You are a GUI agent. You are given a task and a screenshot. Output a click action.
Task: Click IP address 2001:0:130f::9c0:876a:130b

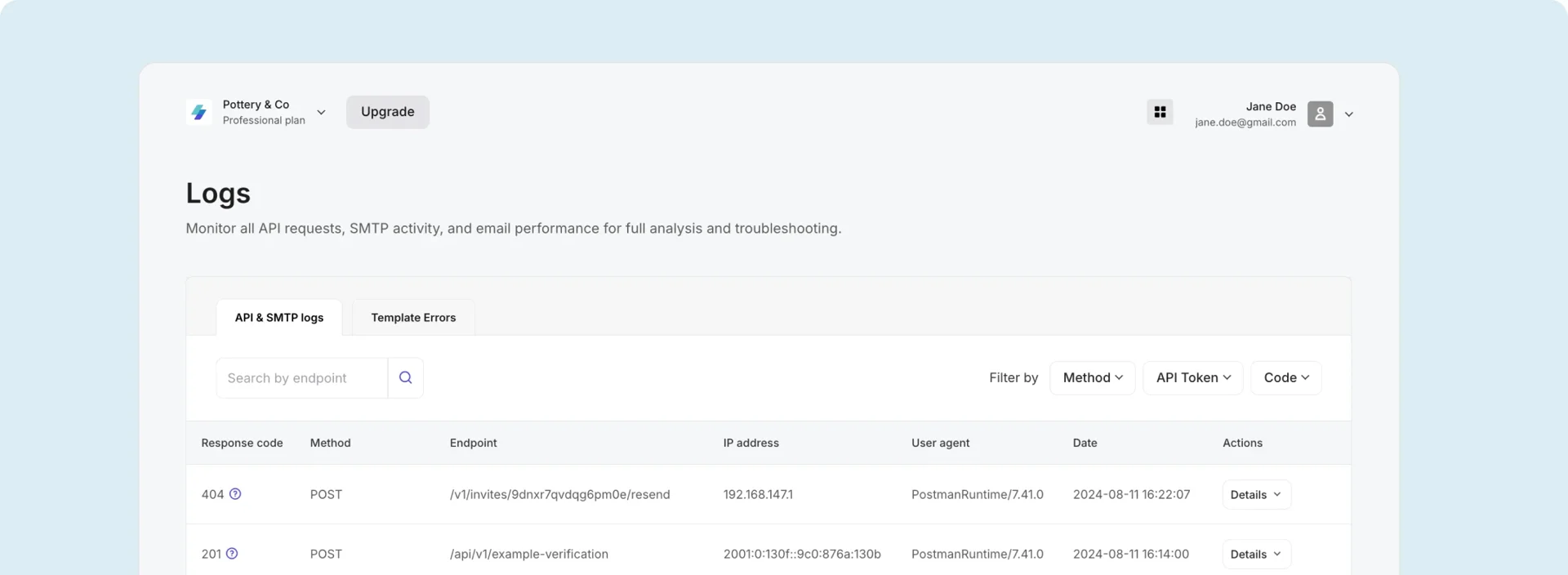pyautogui.click(x=802, y=554)
